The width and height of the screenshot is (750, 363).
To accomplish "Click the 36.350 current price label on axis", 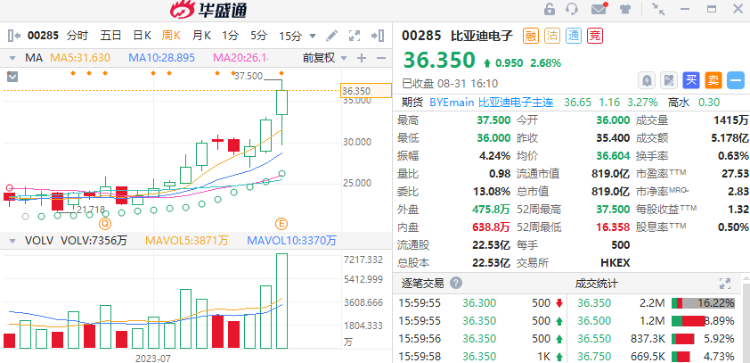I will point(366,90).
